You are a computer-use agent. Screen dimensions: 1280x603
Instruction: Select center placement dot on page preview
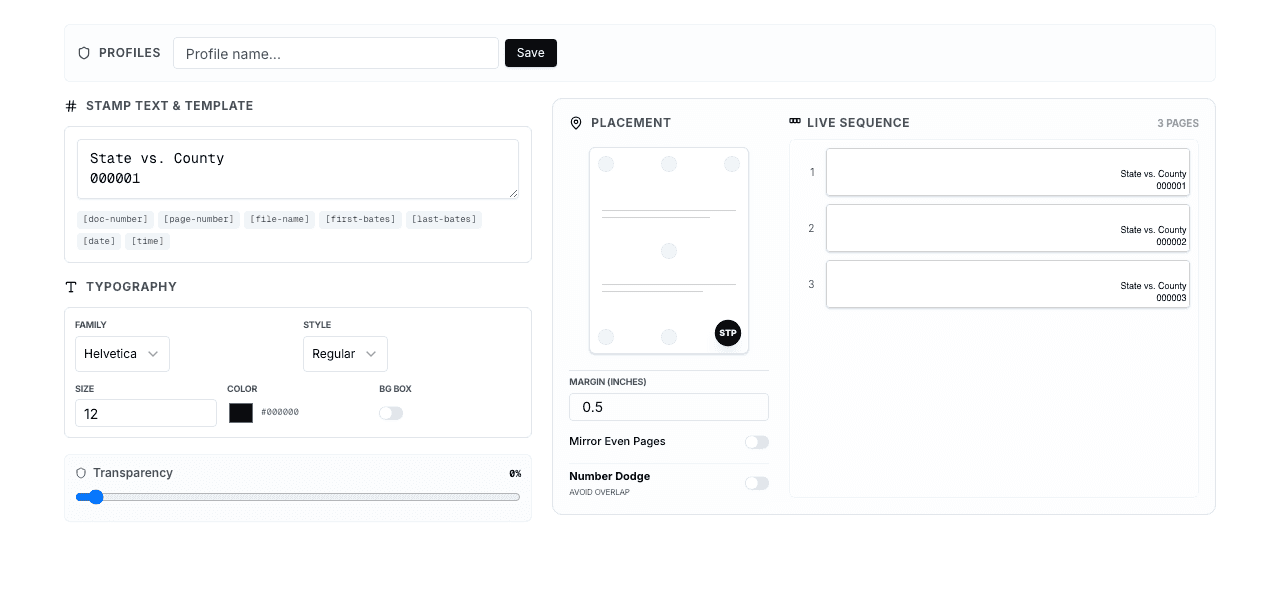669,251
